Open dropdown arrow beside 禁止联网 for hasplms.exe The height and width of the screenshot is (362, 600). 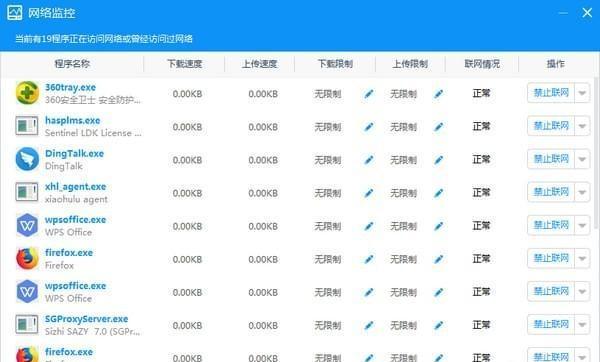point(582,126)
